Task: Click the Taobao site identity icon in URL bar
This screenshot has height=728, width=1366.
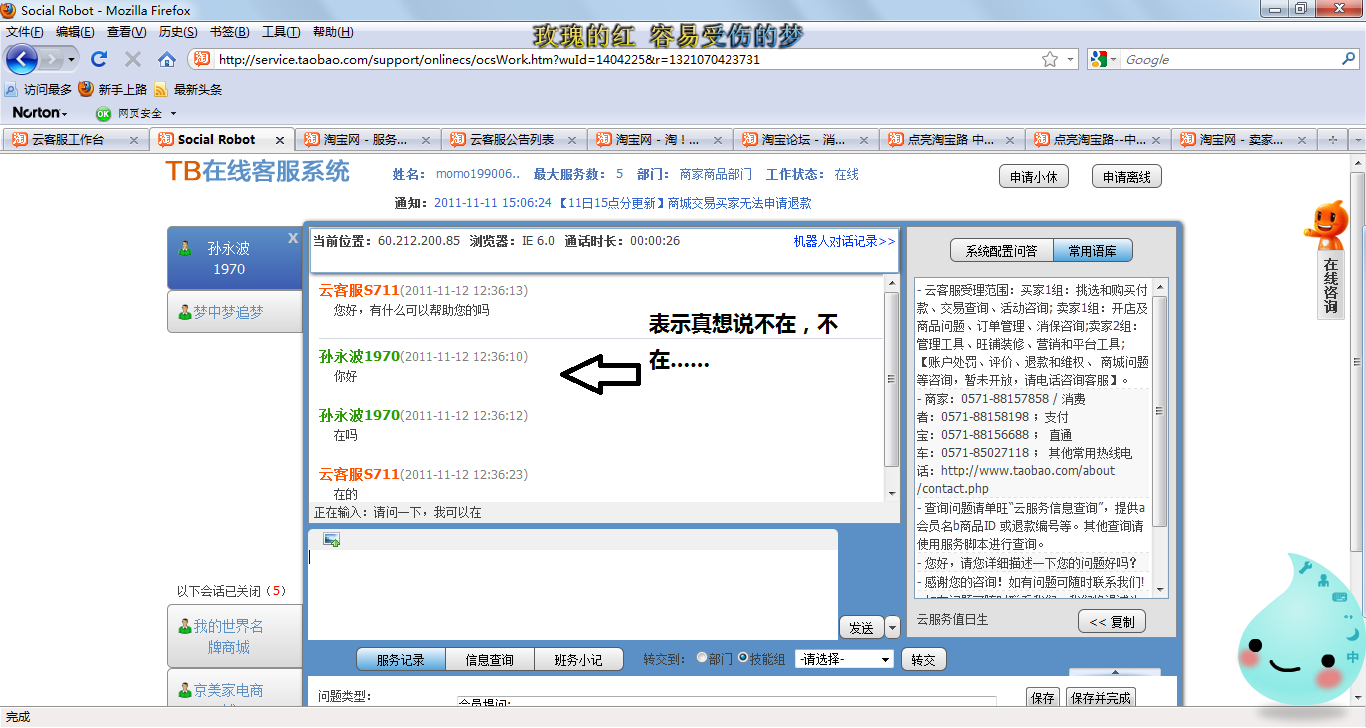Action: click(x=201, y=59)
